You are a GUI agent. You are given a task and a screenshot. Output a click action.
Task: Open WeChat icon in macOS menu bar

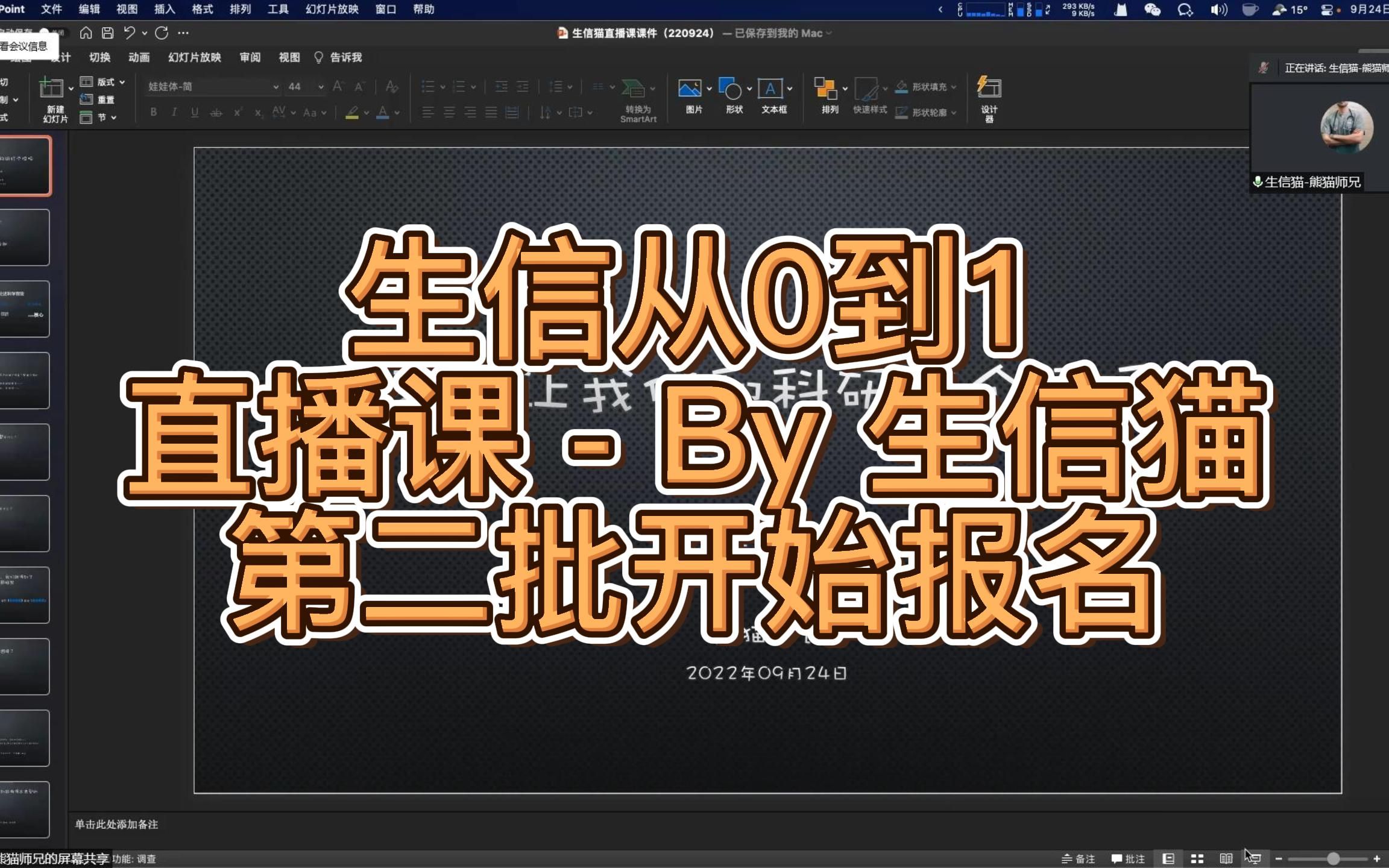[x=1152, y=9]
